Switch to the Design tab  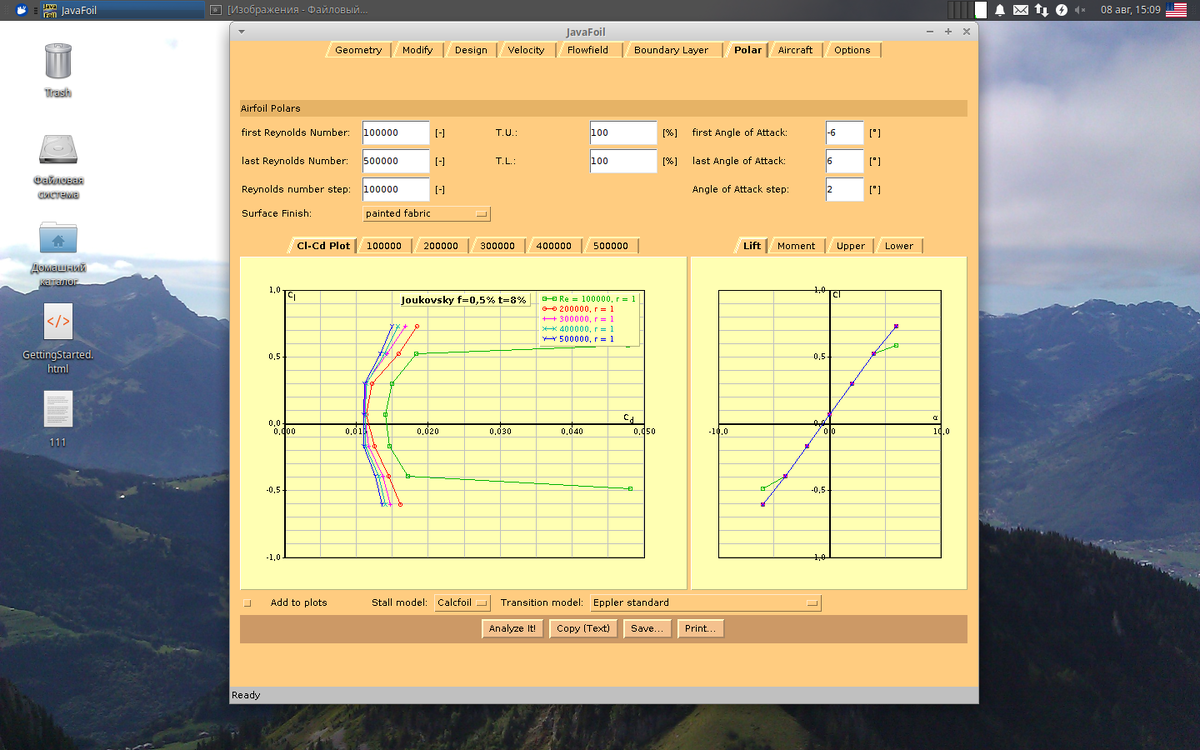point(470,50)
